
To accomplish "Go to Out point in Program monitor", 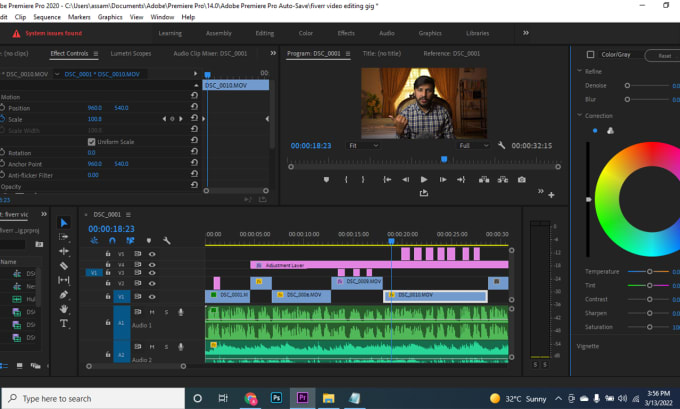I will pyautogui.click(x=461, y=180).
